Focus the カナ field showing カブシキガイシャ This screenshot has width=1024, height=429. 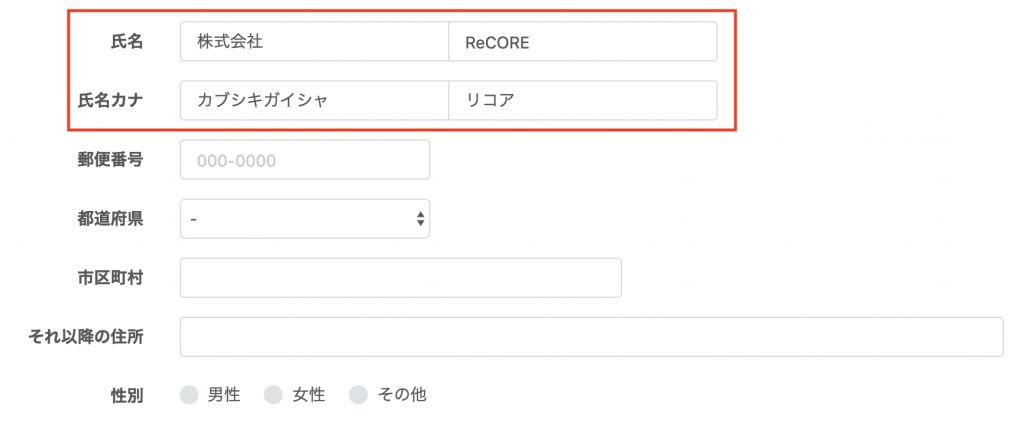click(x=314, y=101)
